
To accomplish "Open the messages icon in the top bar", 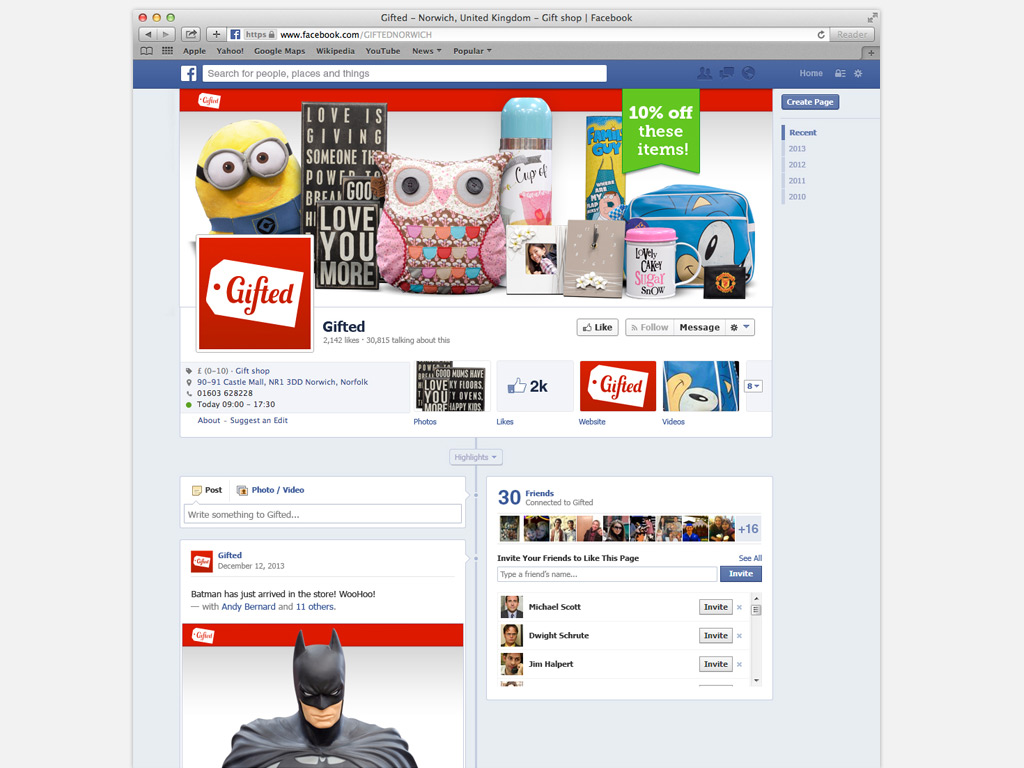I will pos(727,73).
